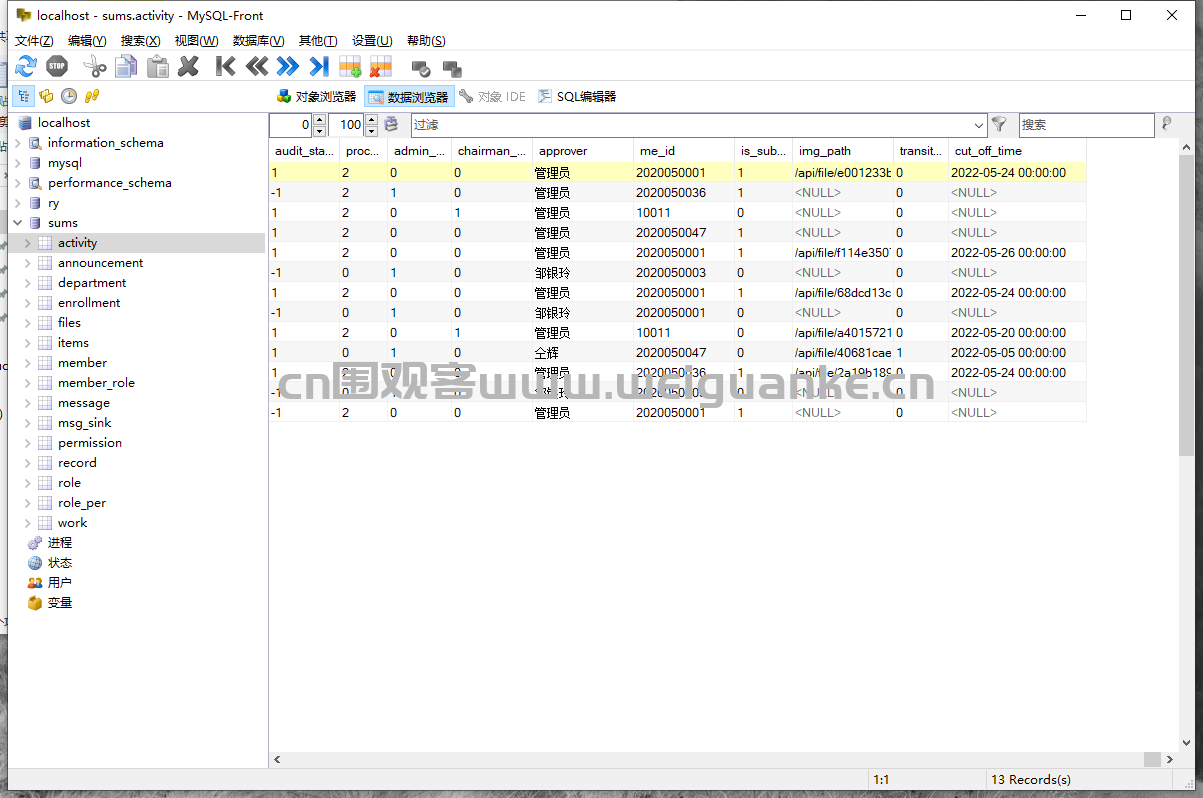Open the 过滤 filter dropdown arrow
1203x798 pixels.
tap(978, 125)
